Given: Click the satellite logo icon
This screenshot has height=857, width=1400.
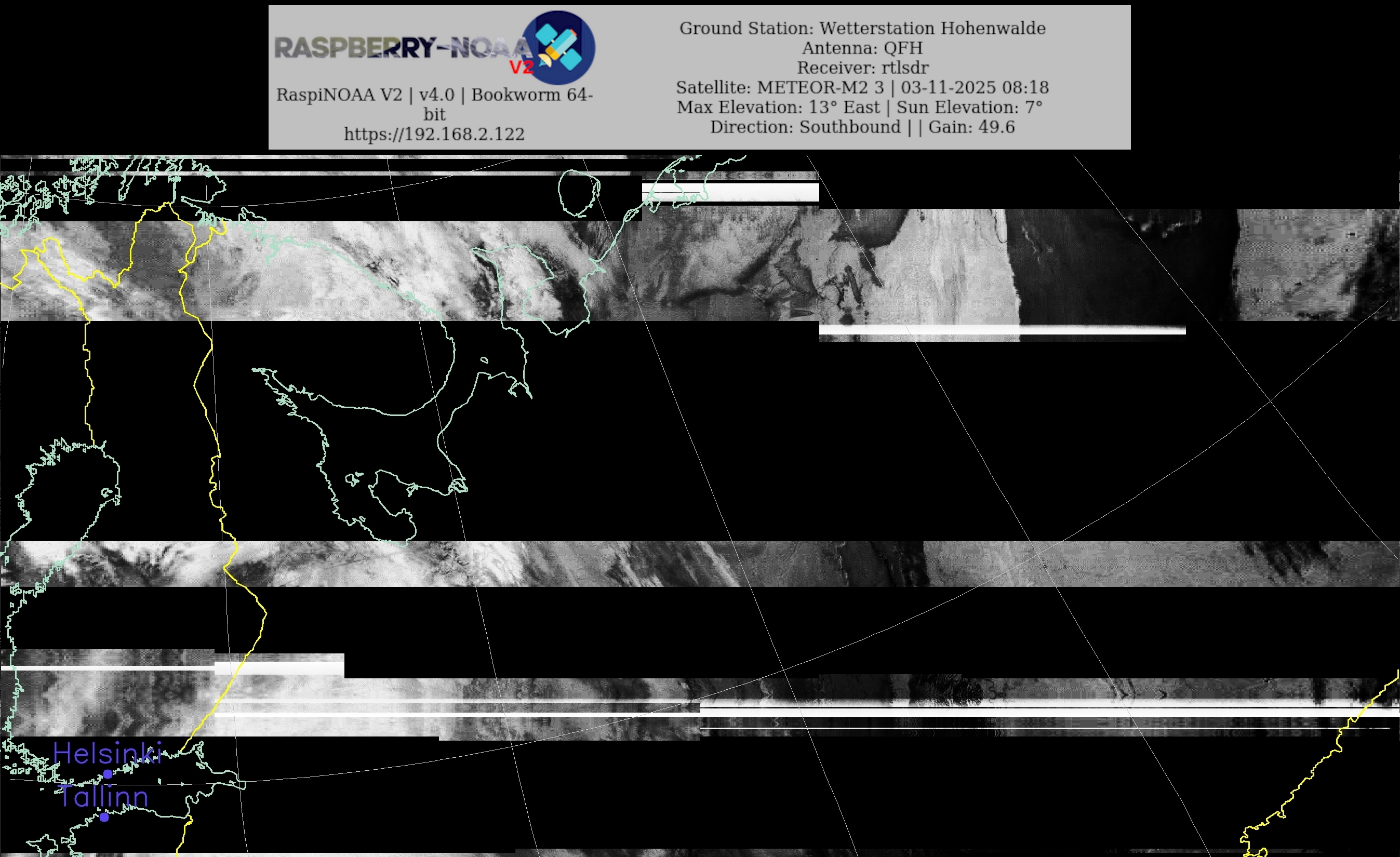Looking at the screenshot, I should [x=558, y=47].
